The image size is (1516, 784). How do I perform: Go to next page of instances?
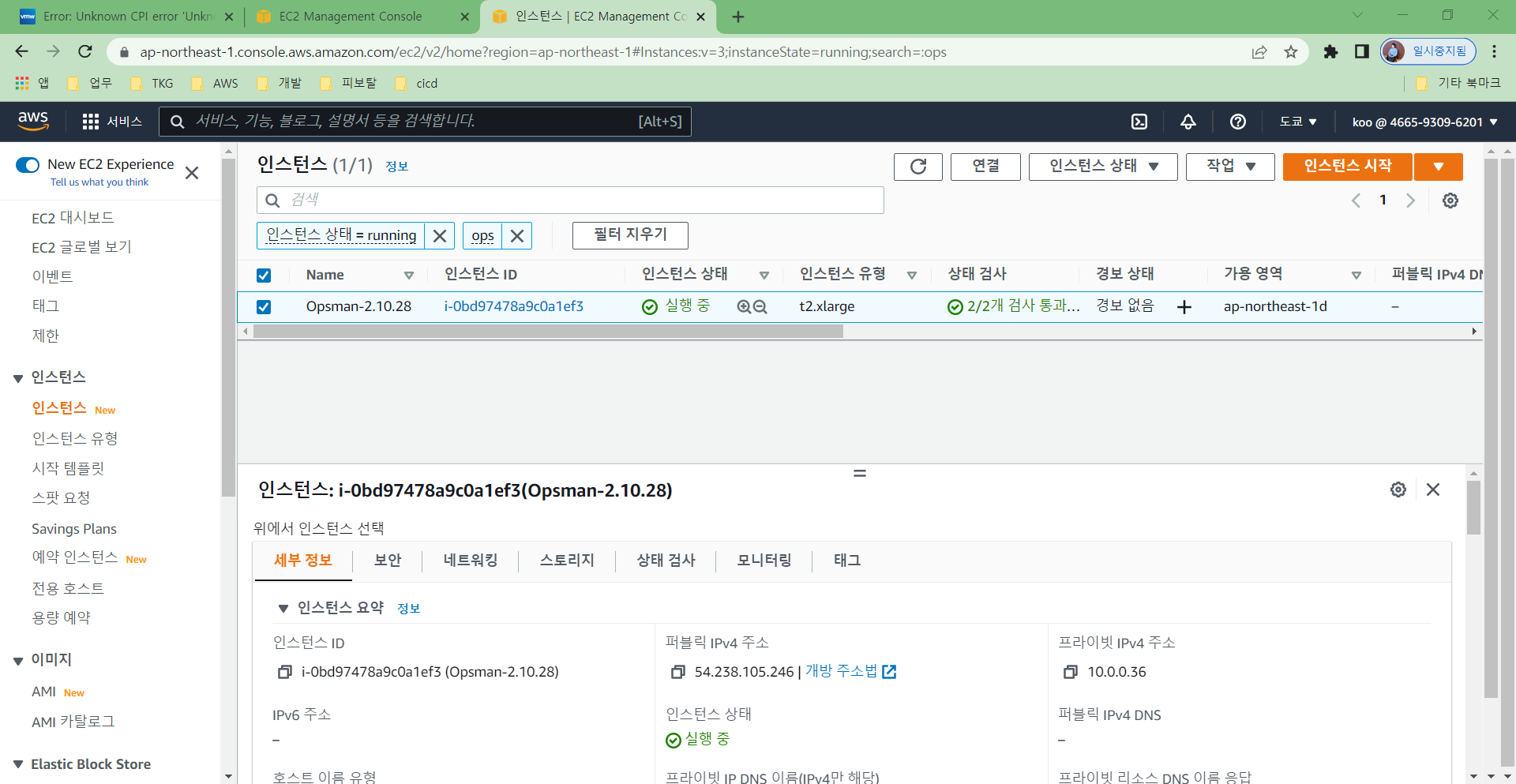coord(1410,201)
